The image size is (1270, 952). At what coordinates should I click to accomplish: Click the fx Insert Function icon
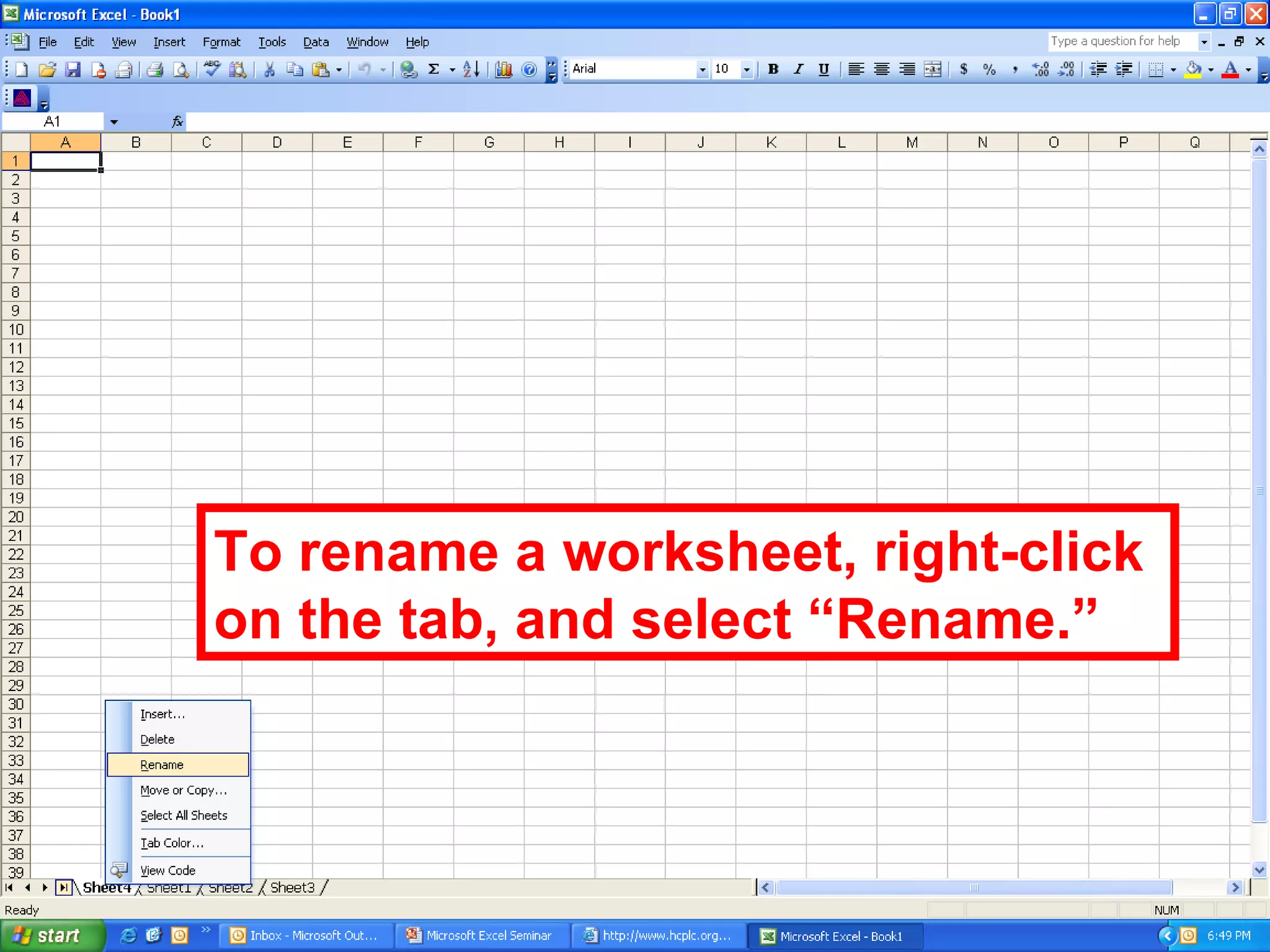click(x=177, y=121)
